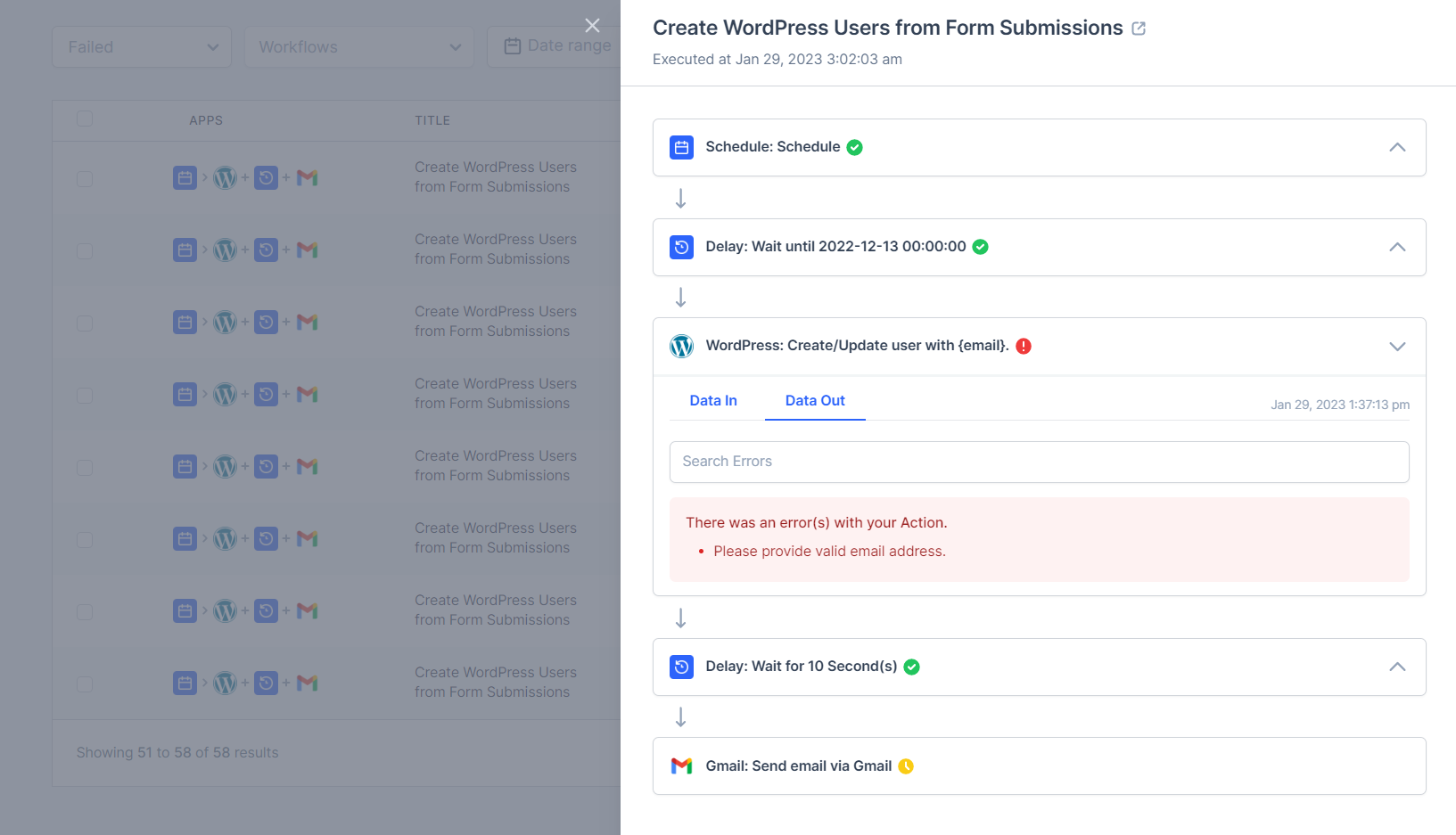Click the green success icon on Schedule: Schedule step
The image size is (1456, 835).
[854, 147]
